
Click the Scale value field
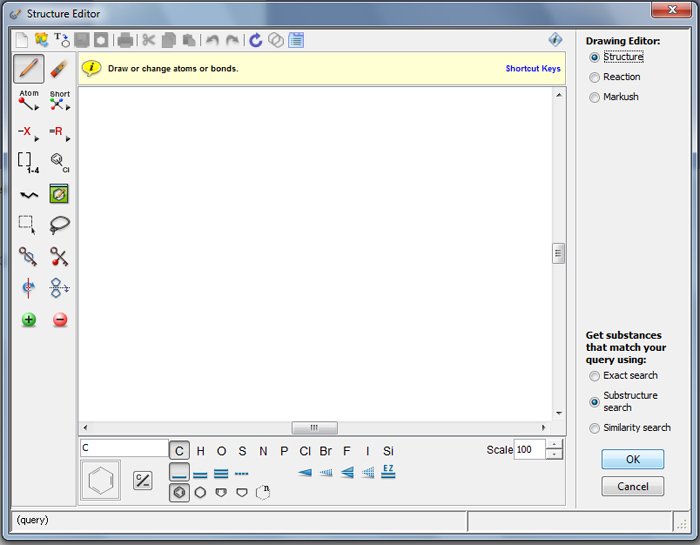[530, 449]
